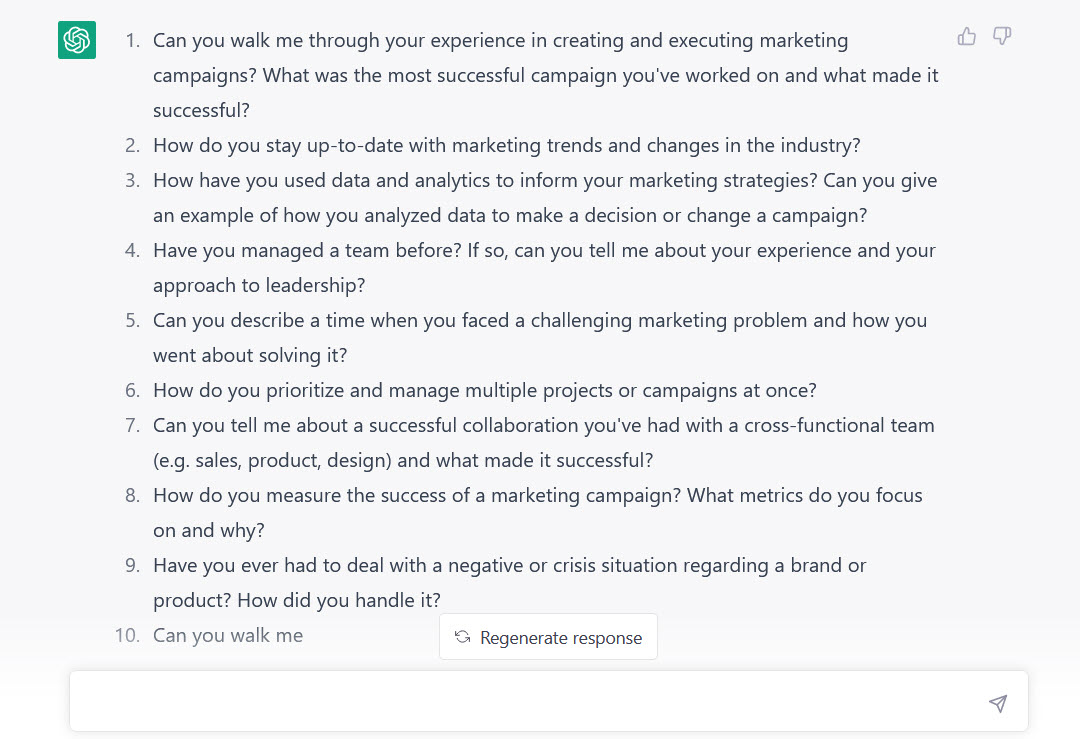Click the truncated question 10 text
The width and height of the screenshot is (1080, 739).
click(x=228, y=634)
